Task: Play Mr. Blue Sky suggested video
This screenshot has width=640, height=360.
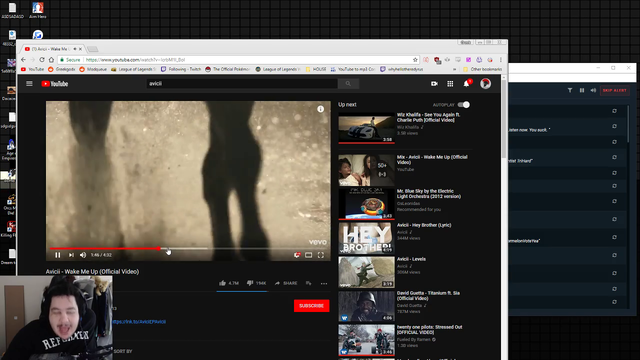Action: 367,203
